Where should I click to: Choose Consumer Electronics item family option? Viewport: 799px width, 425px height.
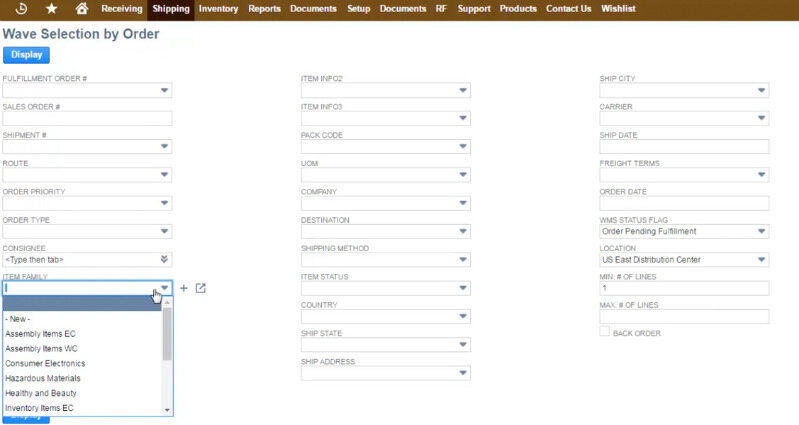click(x=45, y=364)
